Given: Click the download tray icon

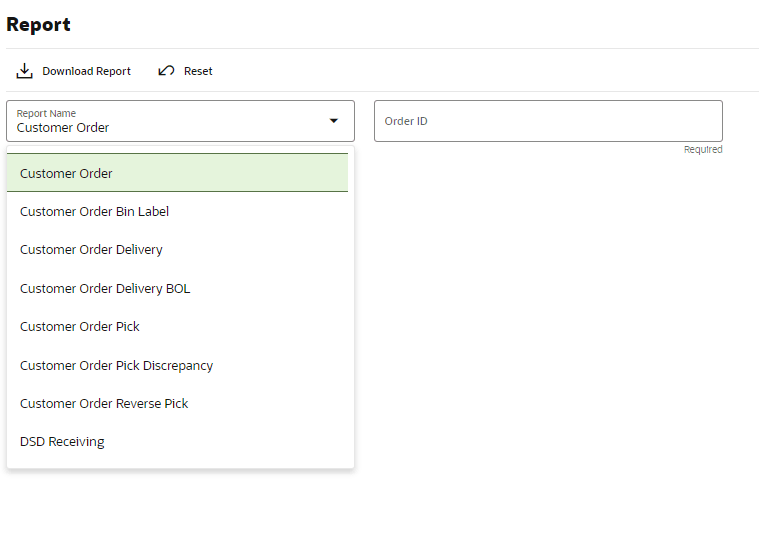Looking at the screenshot, I should [24, 71].
